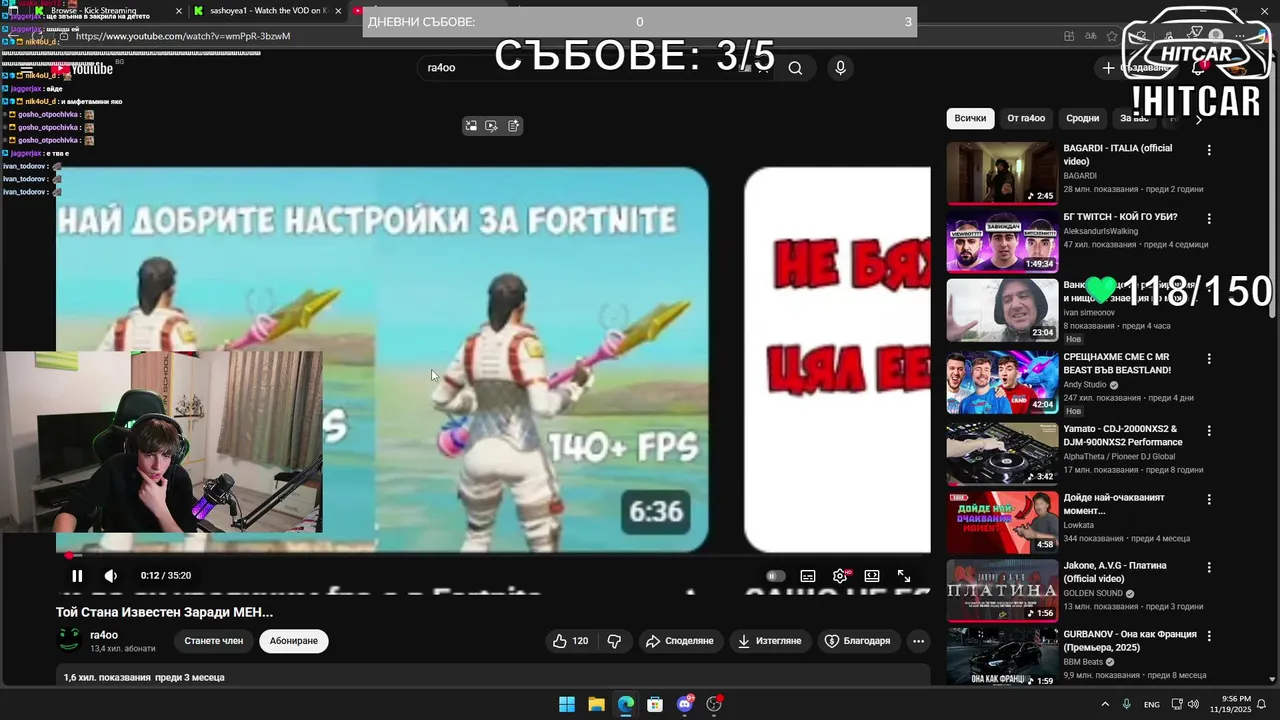Search using the magnifier icon
Screen dimensions: 1280x720
(x=795, y=68)
